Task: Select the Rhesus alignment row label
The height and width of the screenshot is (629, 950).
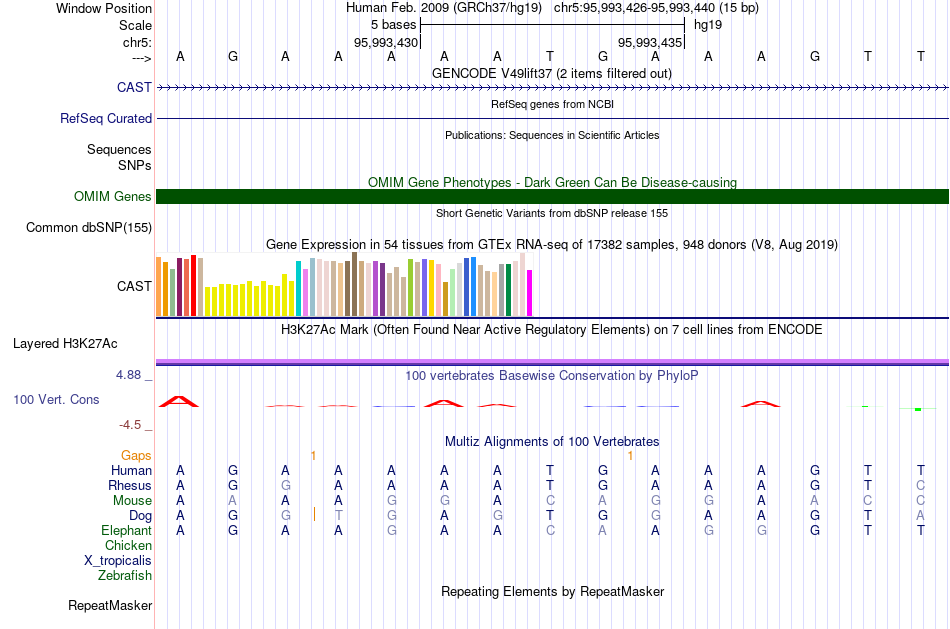Action: click(x=130, y=485)
